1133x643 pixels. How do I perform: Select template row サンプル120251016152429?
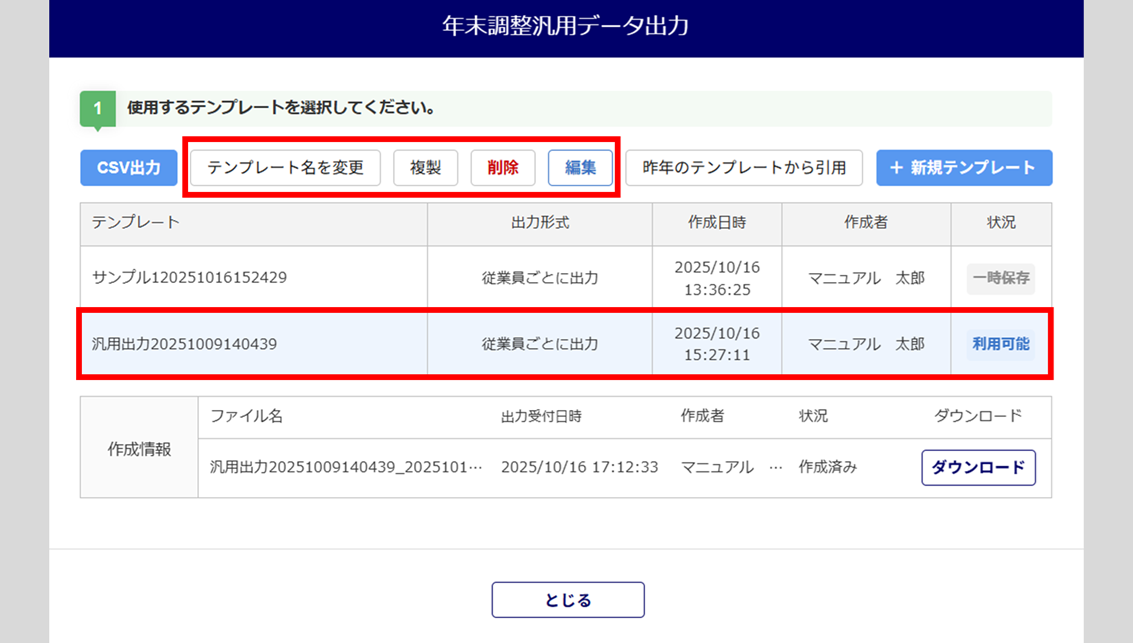coord(566,278)
